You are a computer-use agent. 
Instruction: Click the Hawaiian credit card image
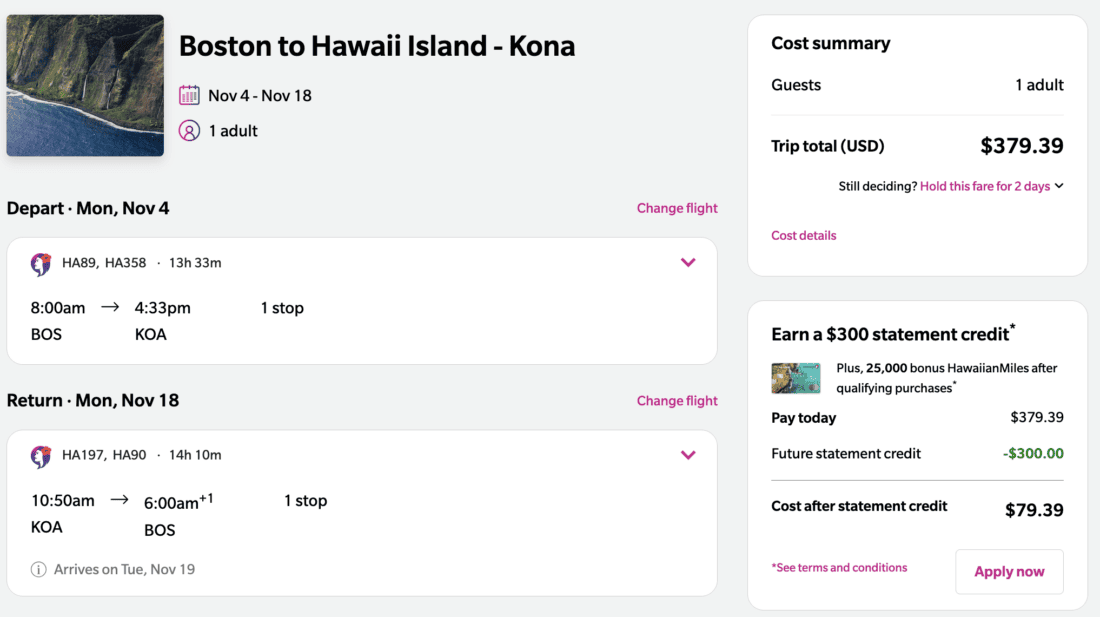click(796, 378)
